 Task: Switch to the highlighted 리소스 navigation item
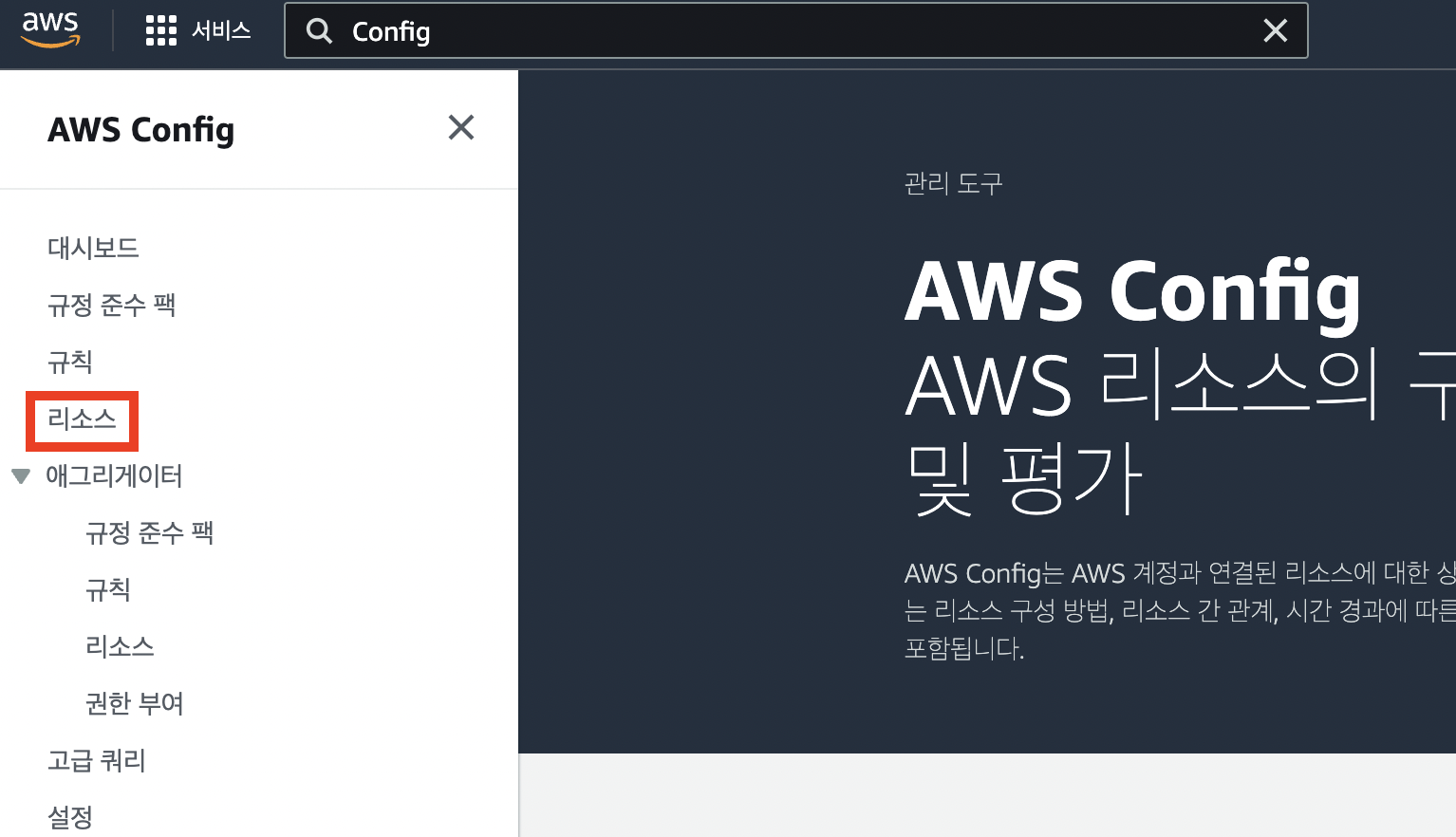[82, 420]
